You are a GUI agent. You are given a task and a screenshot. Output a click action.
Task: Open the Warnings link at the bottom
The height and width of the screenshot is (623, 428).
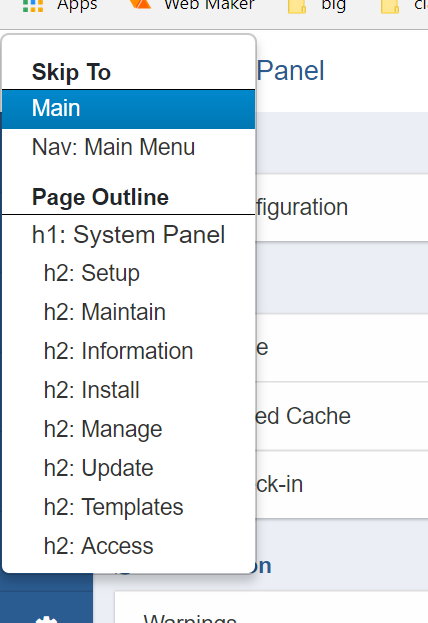[x=190, y=619]
